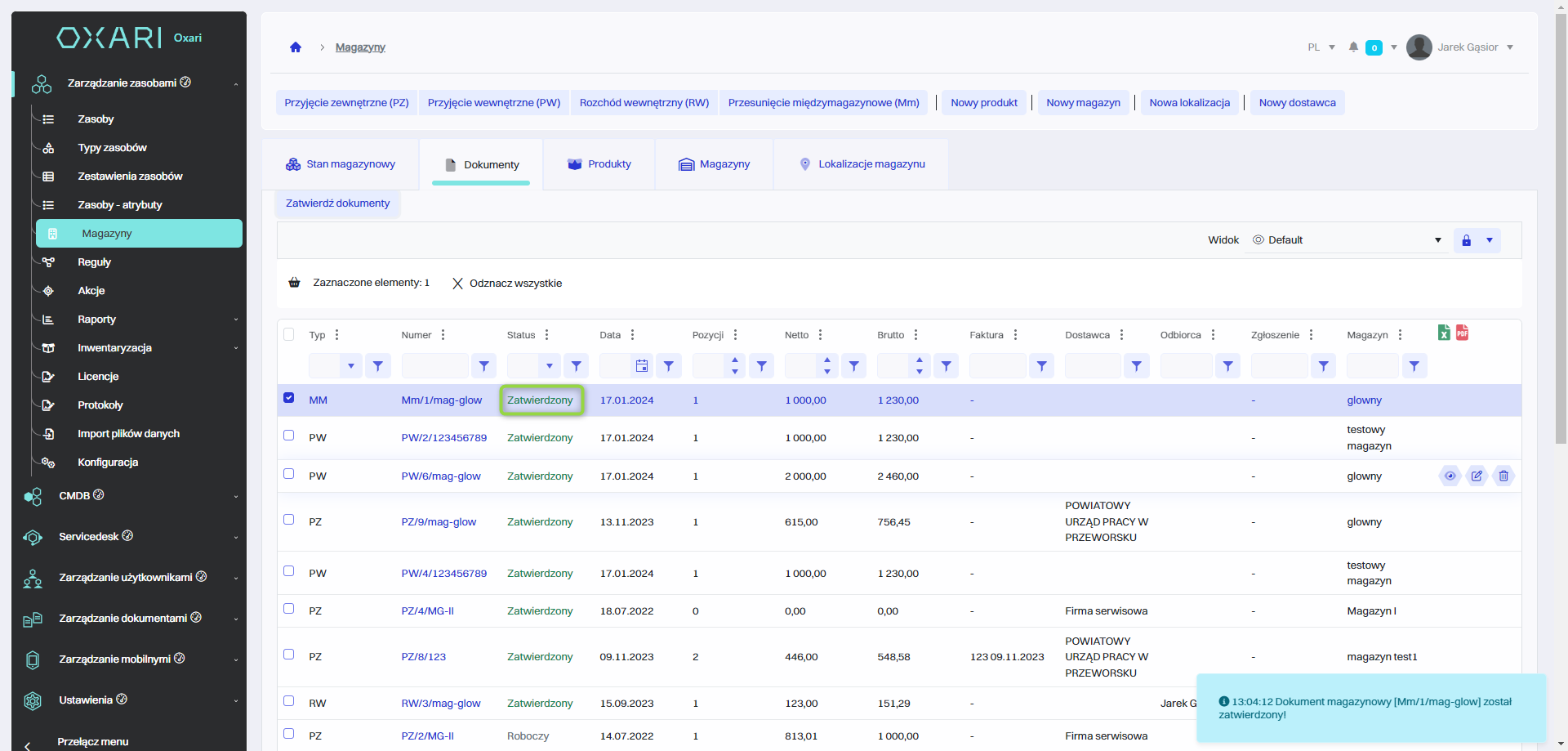Click the notification bell icon
This screenshot has height=751, width=1568.
[1353, 47]
